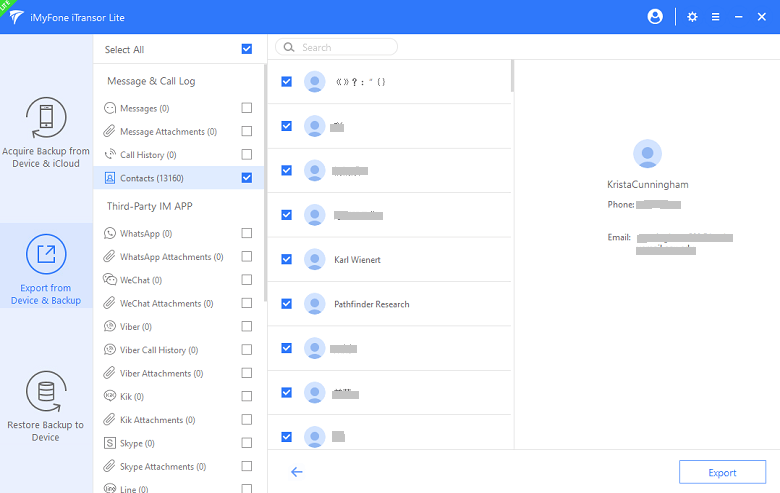Click the user account icon in title bar

(x=656, y=17)
